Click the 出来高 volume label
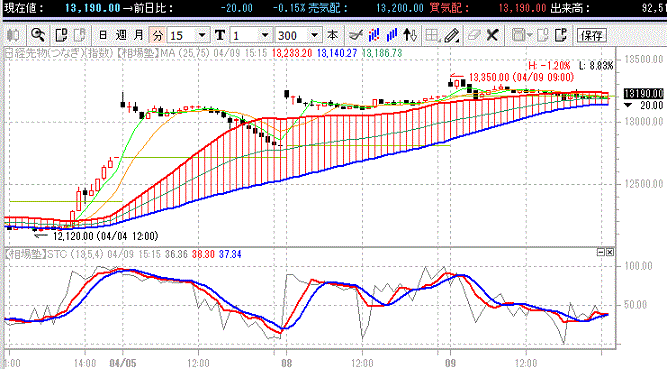The image size is (667, 369). tap(570, 8)
